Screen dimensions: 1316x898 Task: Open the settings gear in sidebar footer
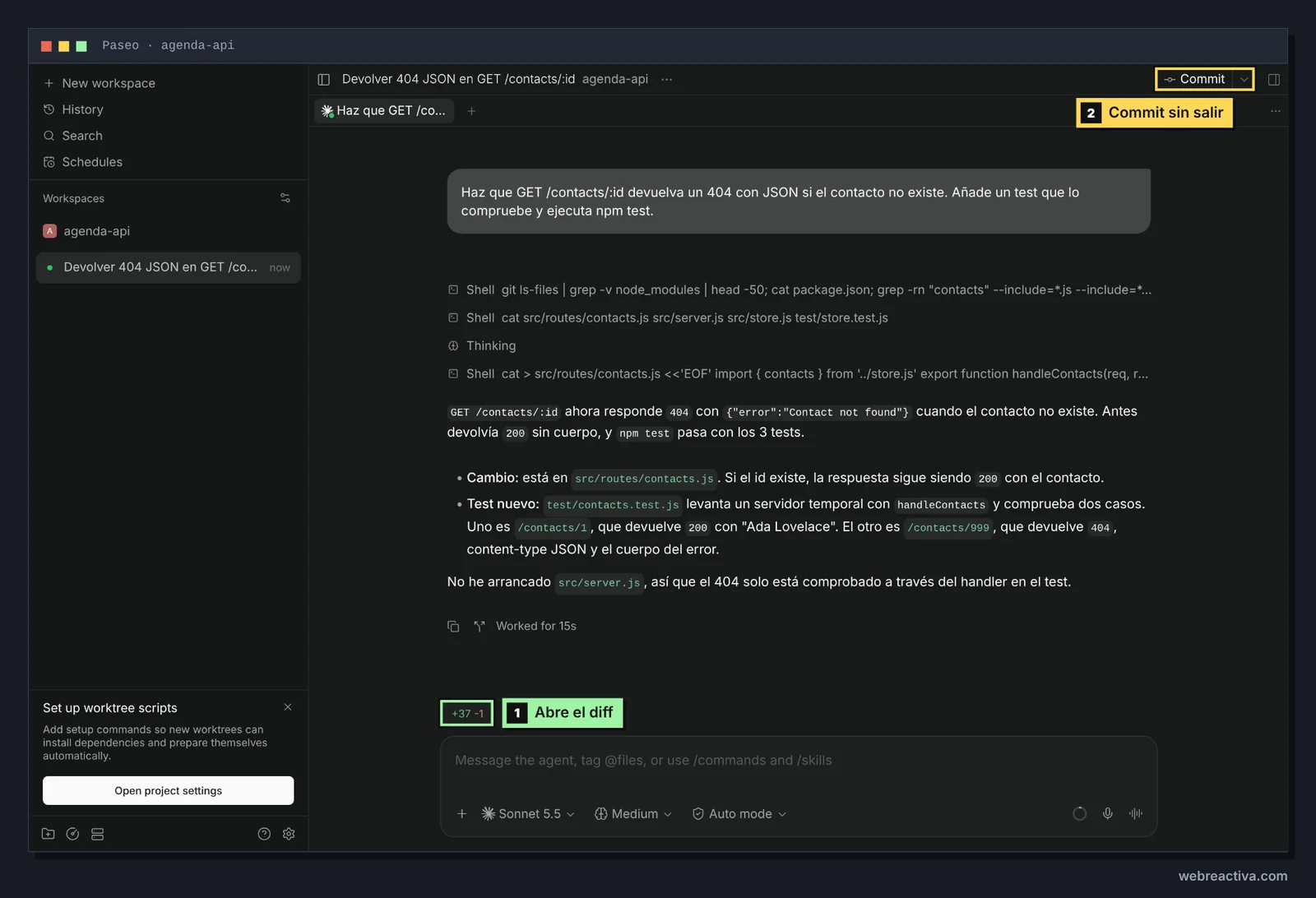pos(289,834)
